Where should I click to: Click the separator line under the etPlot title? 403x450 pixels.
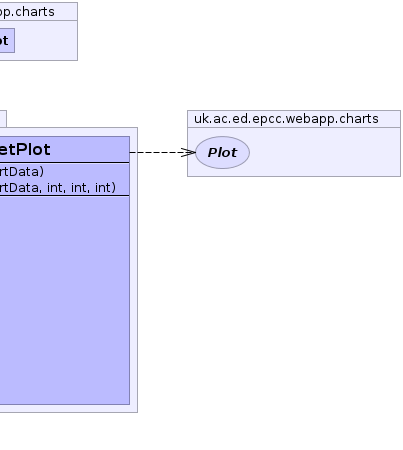65,162
